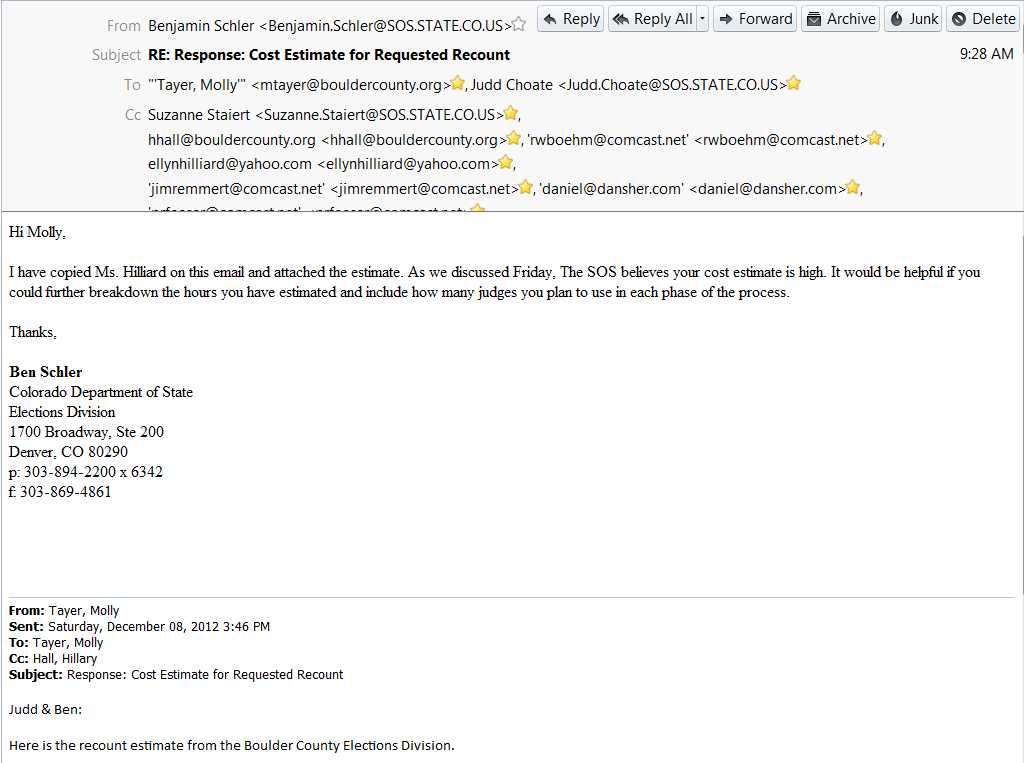Toggle the star beside mtayer@bouldercounty.org

458,83
